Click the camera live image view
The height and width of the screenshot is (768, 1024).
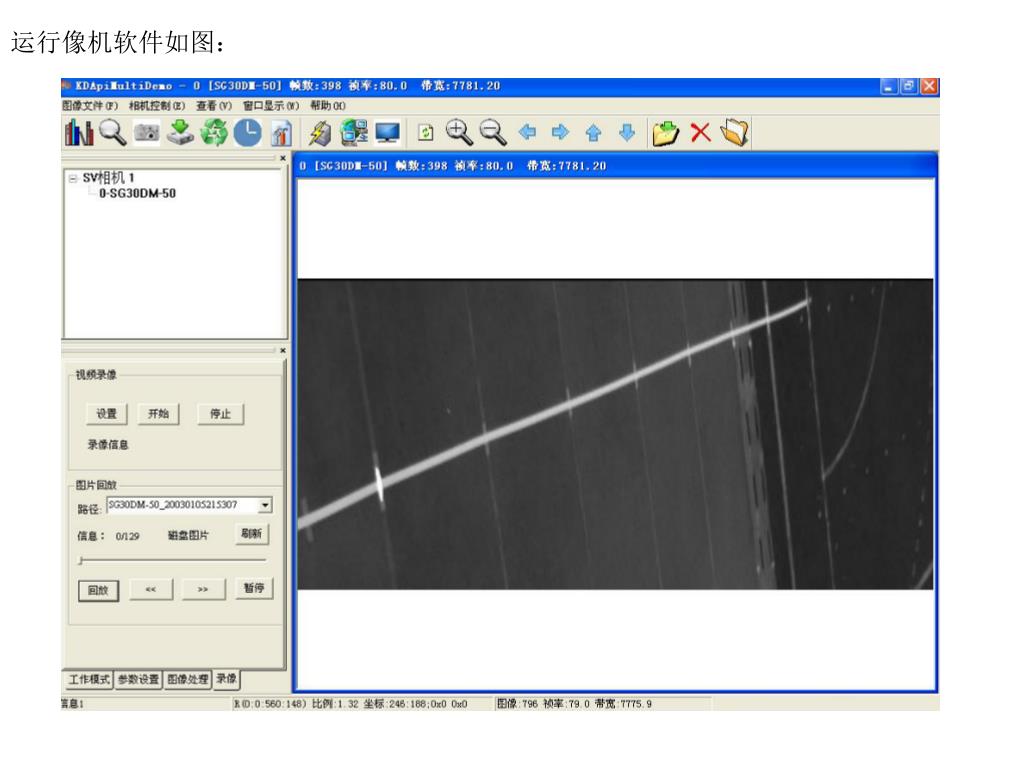point(615,434)
